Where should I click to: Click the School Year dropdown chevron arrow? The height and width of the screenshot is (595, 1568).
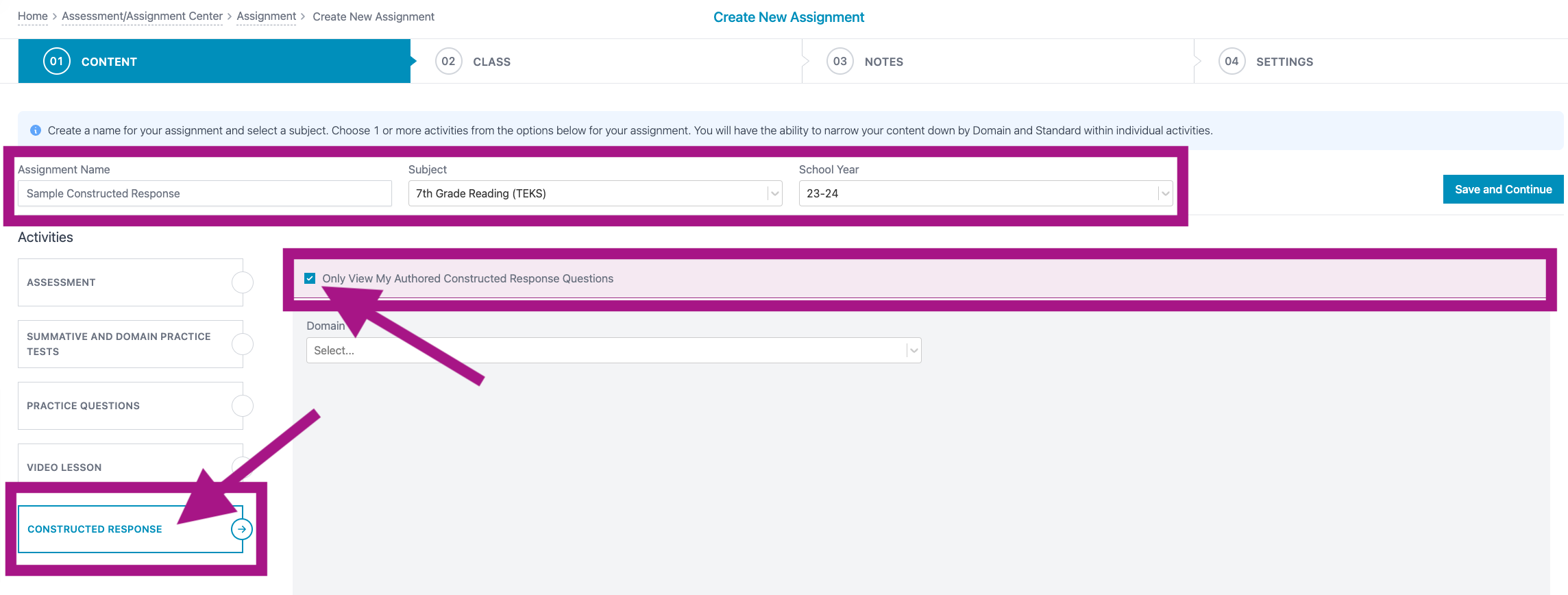click(1165, 193)
